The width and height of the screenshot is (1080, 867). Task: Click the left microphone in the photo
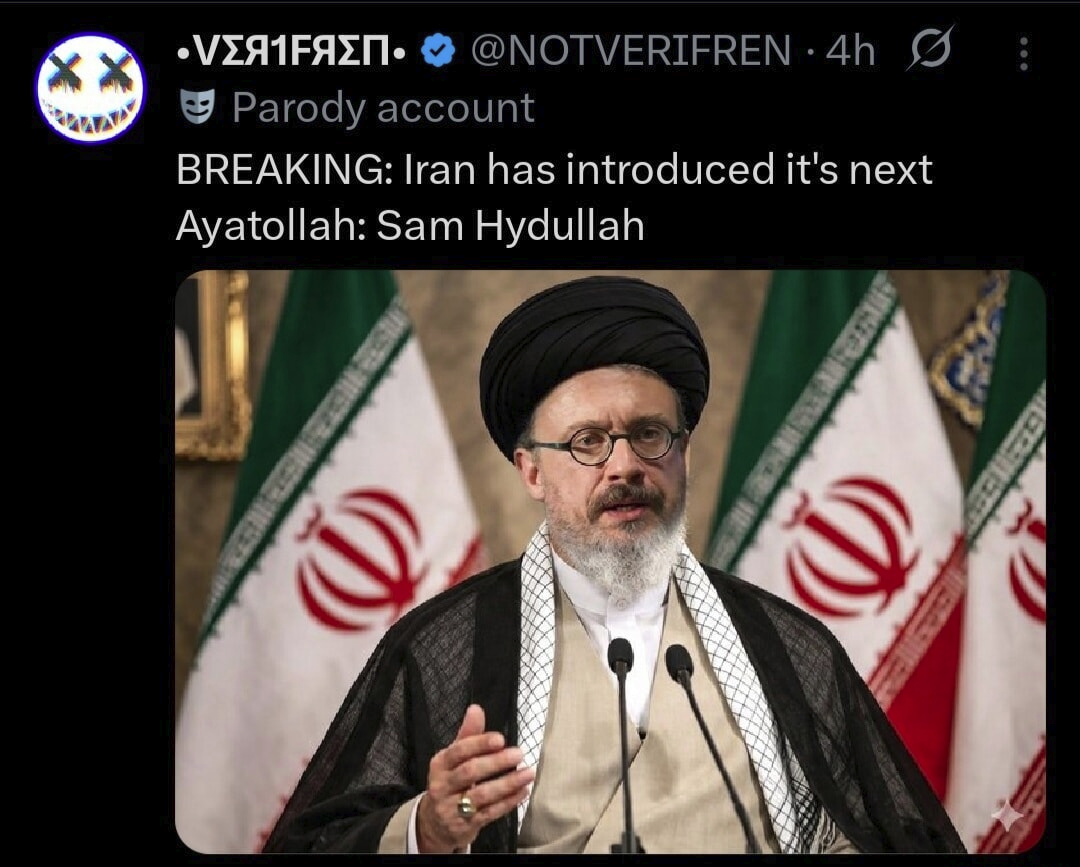[622, 744]
